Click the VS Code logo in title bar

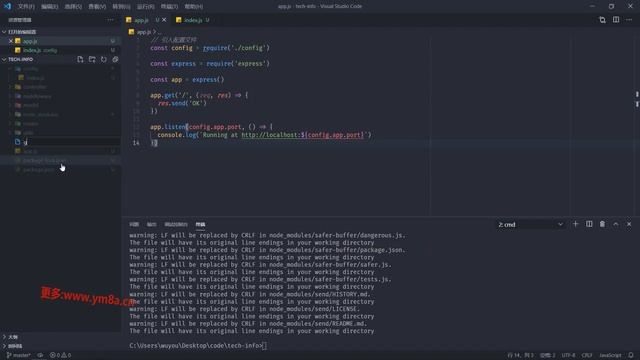click(7, 6)
